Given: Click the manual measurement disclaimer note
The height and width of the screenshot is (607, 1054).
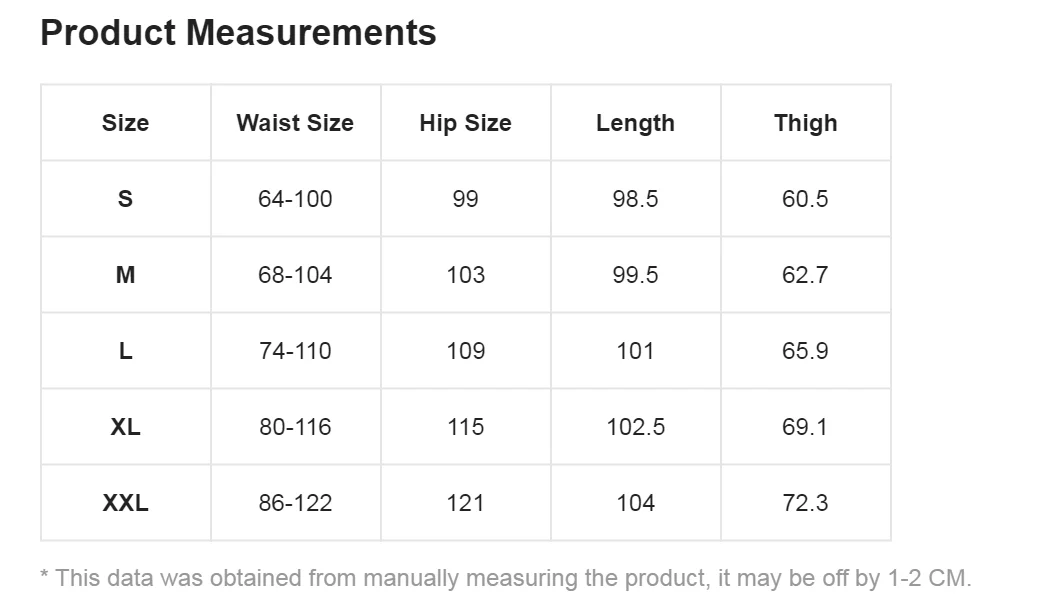Looking at the screenshot, I should [x=505, y=578].
